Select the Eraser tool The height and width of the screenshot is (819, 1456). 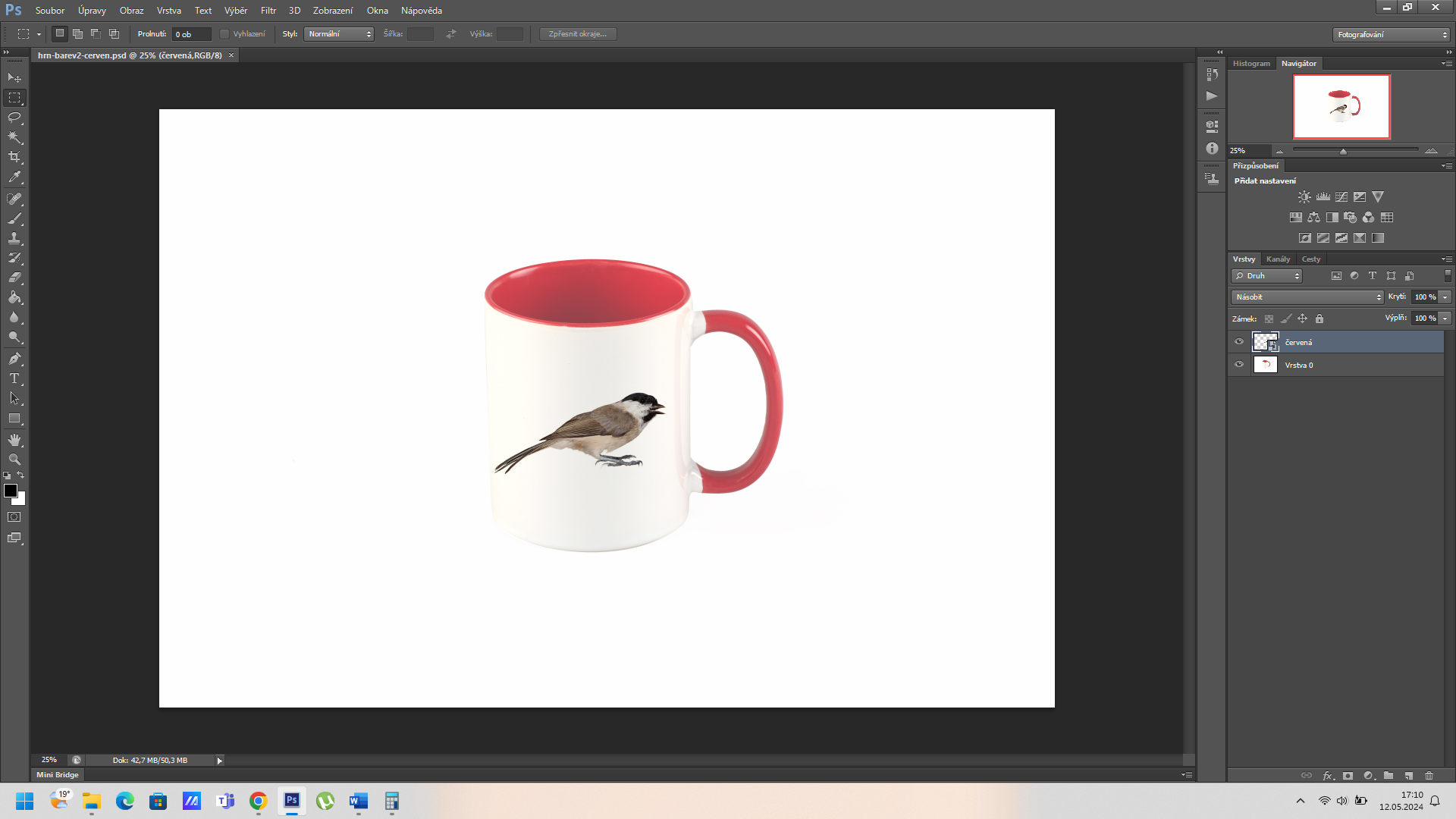click(14, 278)
